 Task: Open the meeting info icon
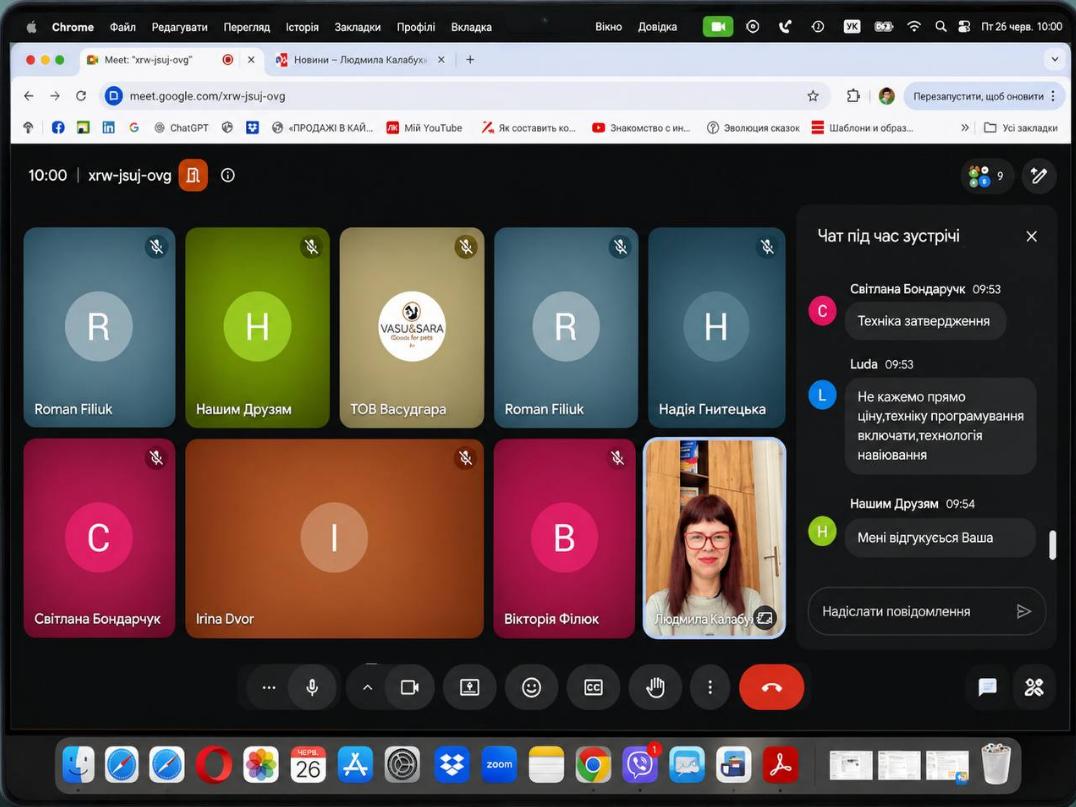coord(228,176)
